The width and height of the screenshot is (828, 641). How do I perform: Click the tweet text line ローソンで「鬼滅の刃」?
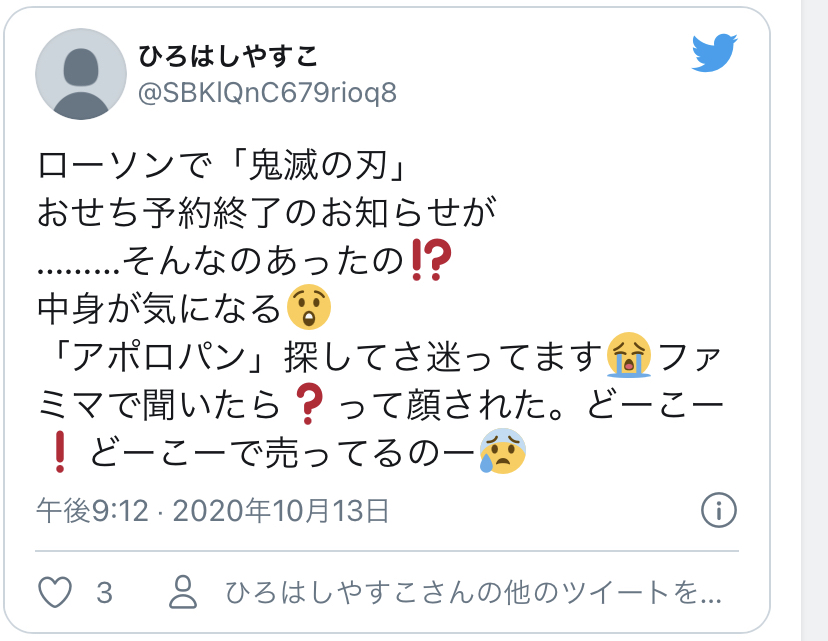tap(222, 165)
